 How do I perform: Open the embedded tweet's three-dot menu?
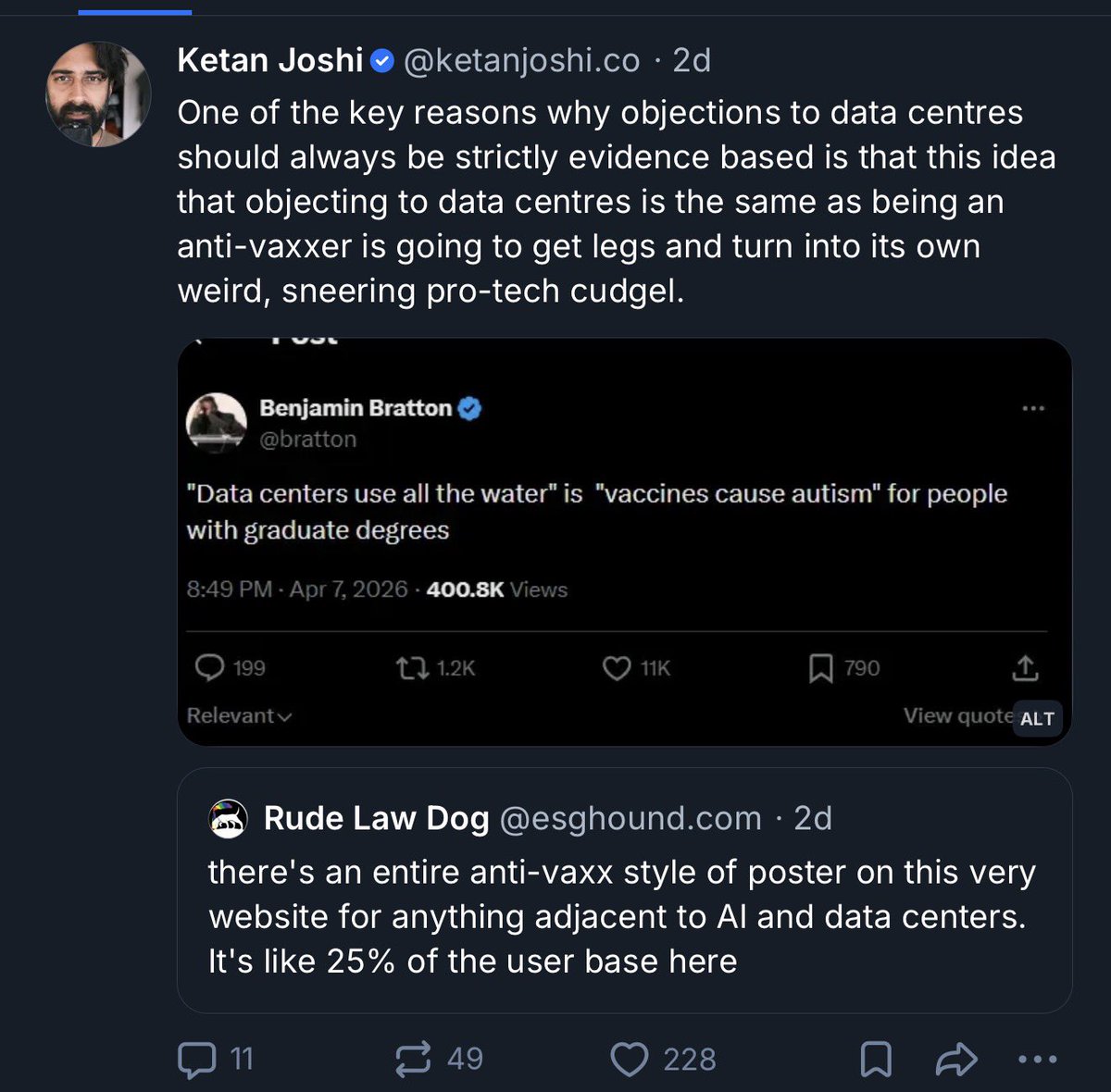(1033, 408)
